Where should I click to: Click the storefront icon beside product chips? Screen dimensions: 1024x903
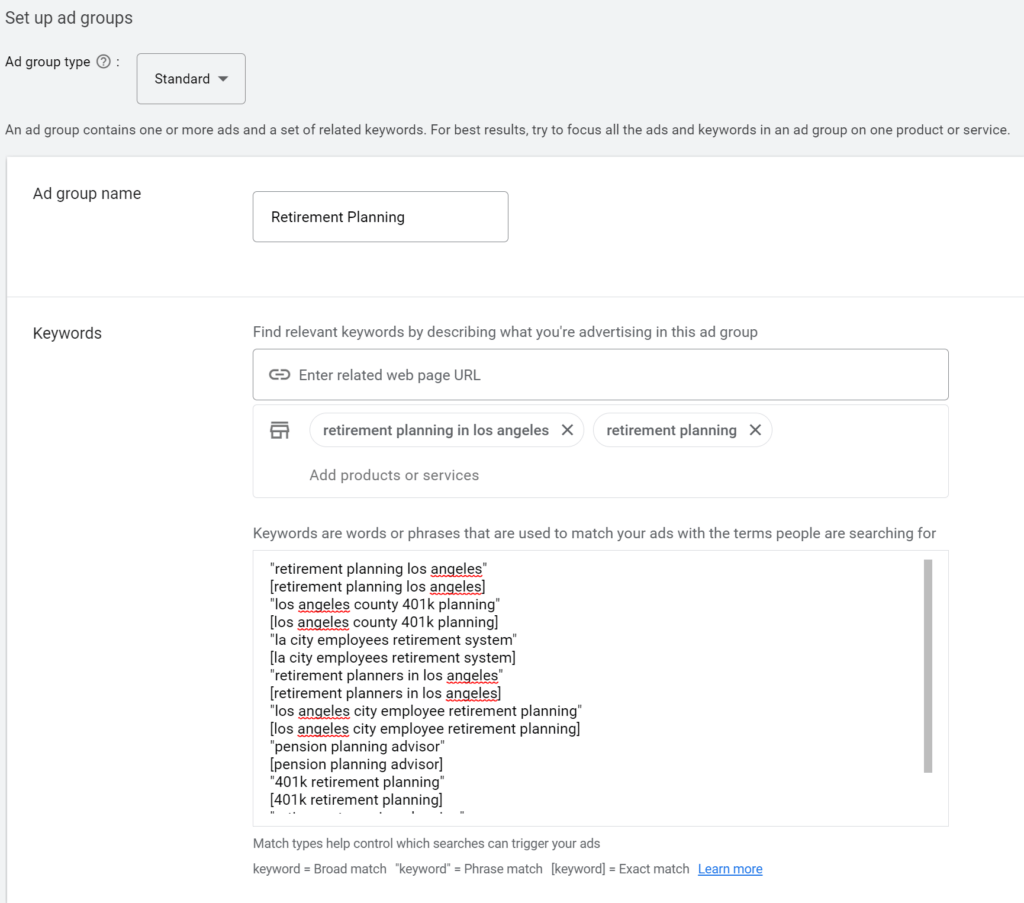pyautogui.click(x=280, y=430)
